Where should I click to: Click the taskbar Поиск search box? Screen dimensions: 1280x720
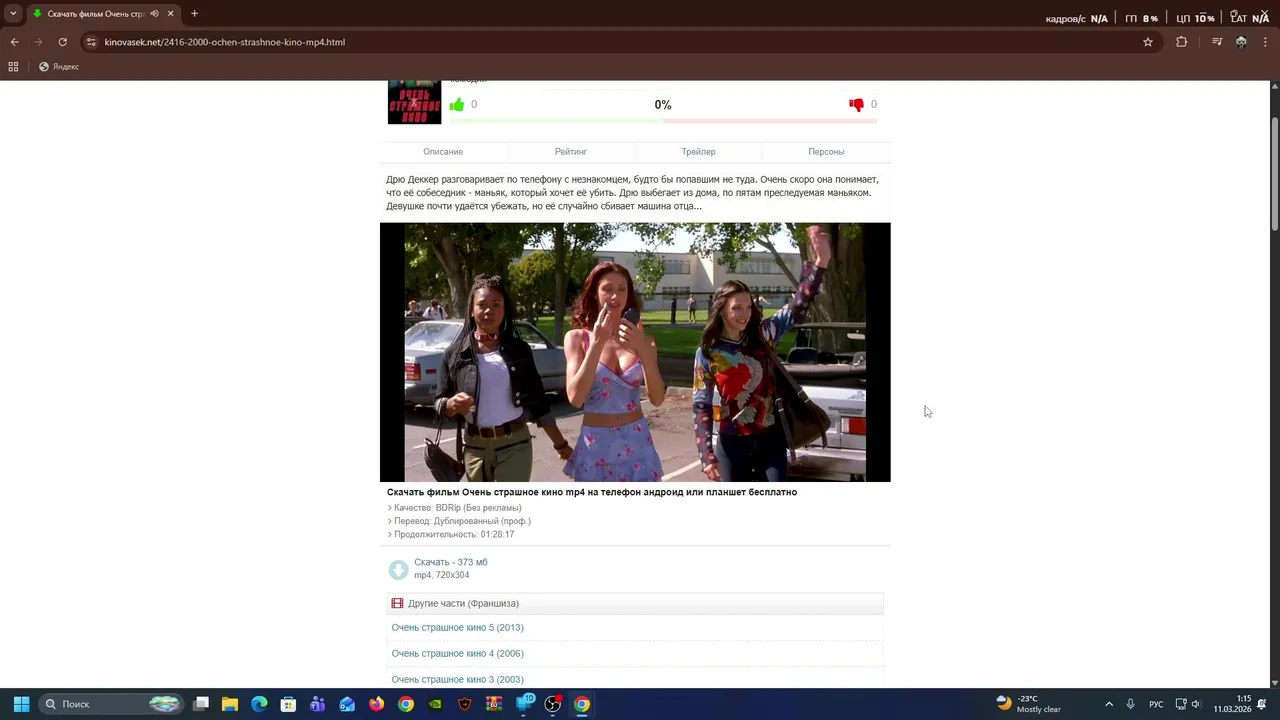coord(112,704)
